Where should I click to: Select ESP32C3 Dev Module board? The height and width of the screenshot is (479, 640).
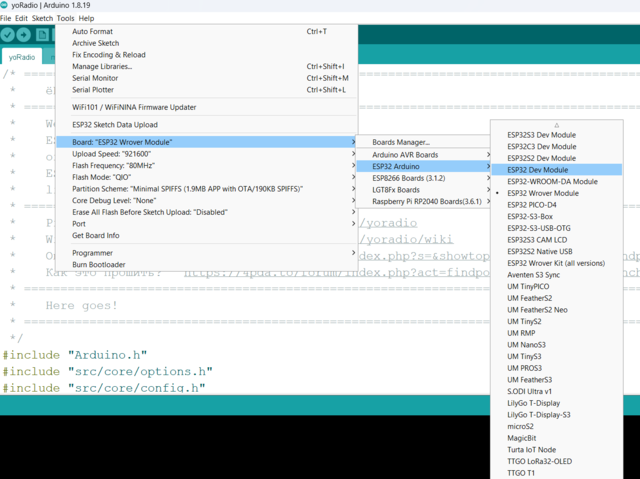tap(557, 146)
